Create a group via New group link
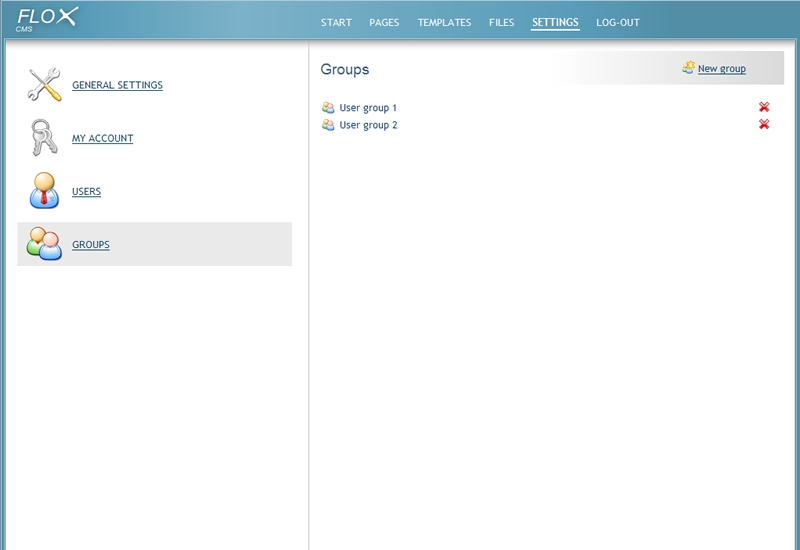 coord(721,68)
